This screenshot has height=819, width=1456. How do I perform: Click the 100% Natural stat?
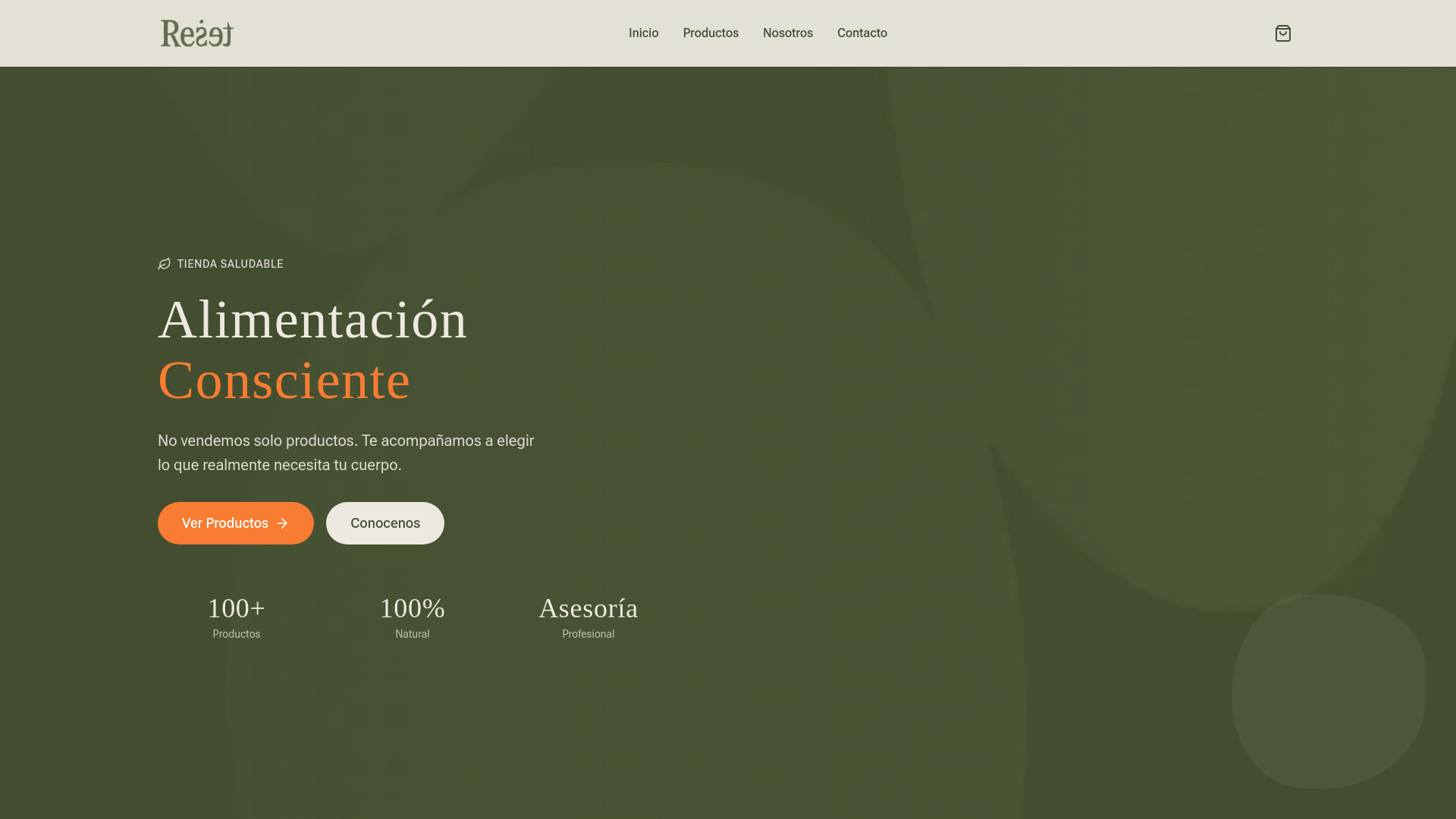pos(413,618)
